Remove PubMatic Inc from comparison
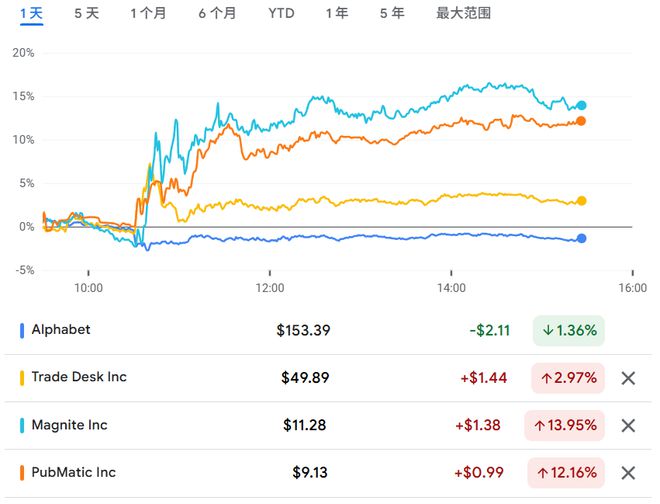Image resolution: width=660 pixels, height=504 pixels. pos(628,473)
